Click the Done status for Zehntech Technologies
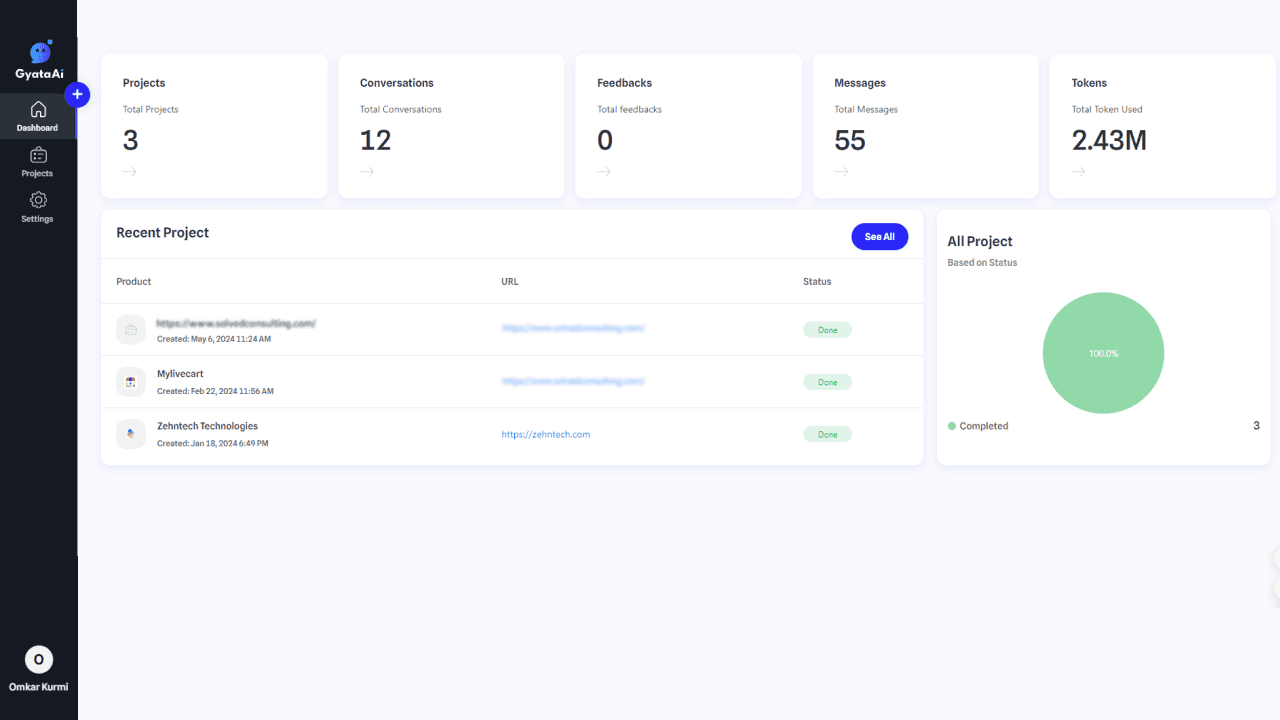The width and height of the screenshot is (1280, 720). (x=827, y=435)
